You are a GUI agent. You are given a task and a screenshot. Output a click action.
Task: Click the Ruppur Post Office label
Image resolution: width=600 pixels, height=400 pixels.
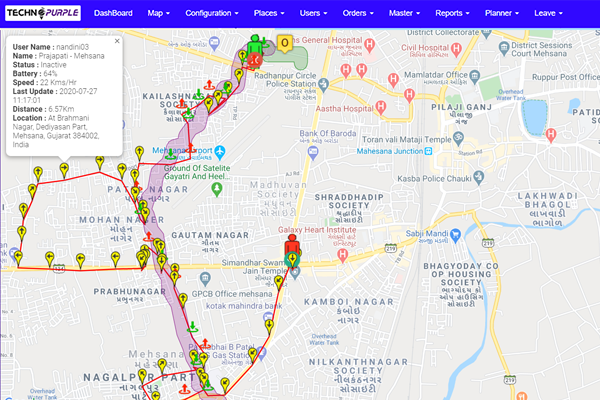click(x=566, y=77)
